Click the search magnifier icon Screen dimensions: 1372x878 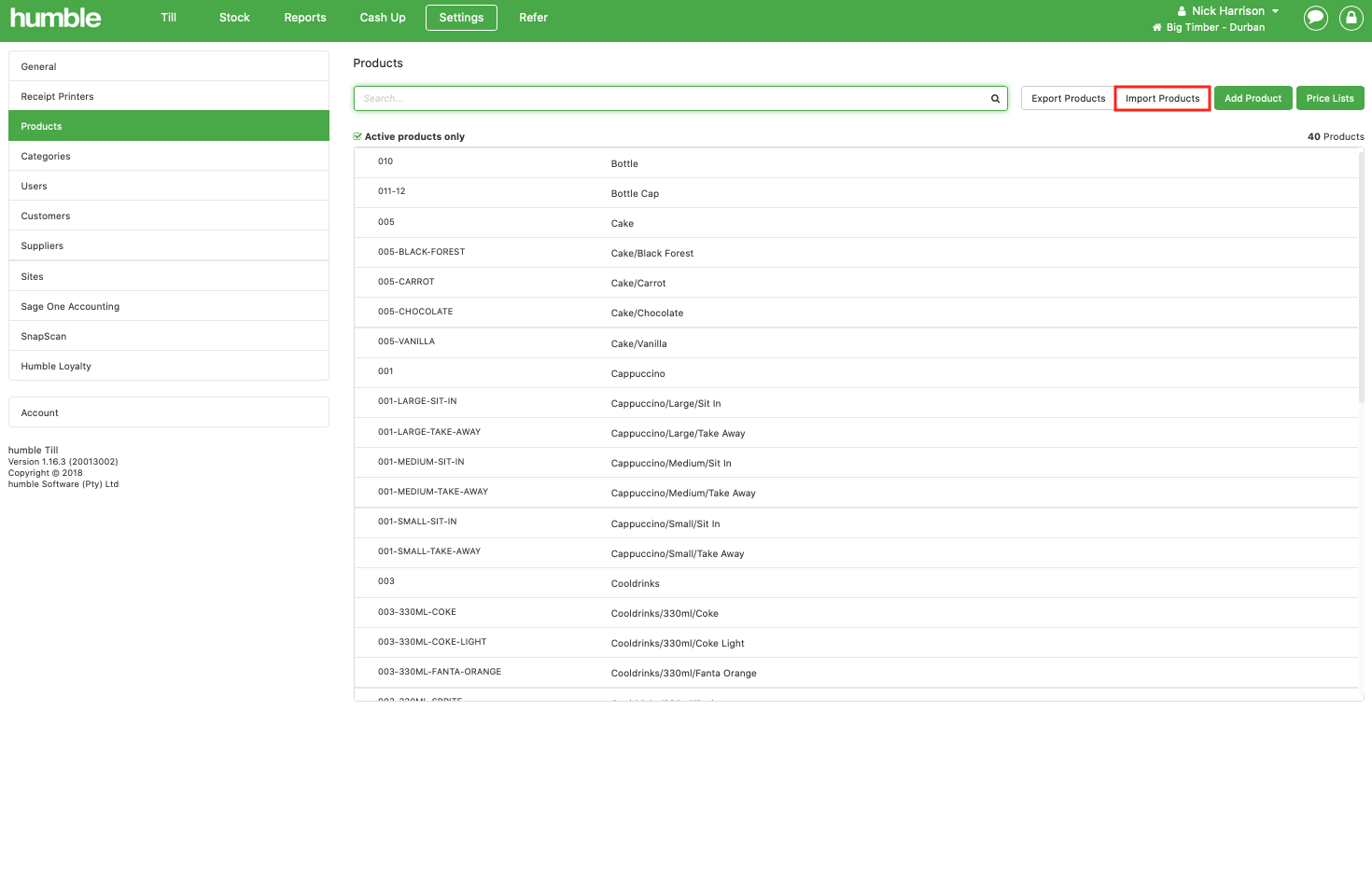[993, 98]
